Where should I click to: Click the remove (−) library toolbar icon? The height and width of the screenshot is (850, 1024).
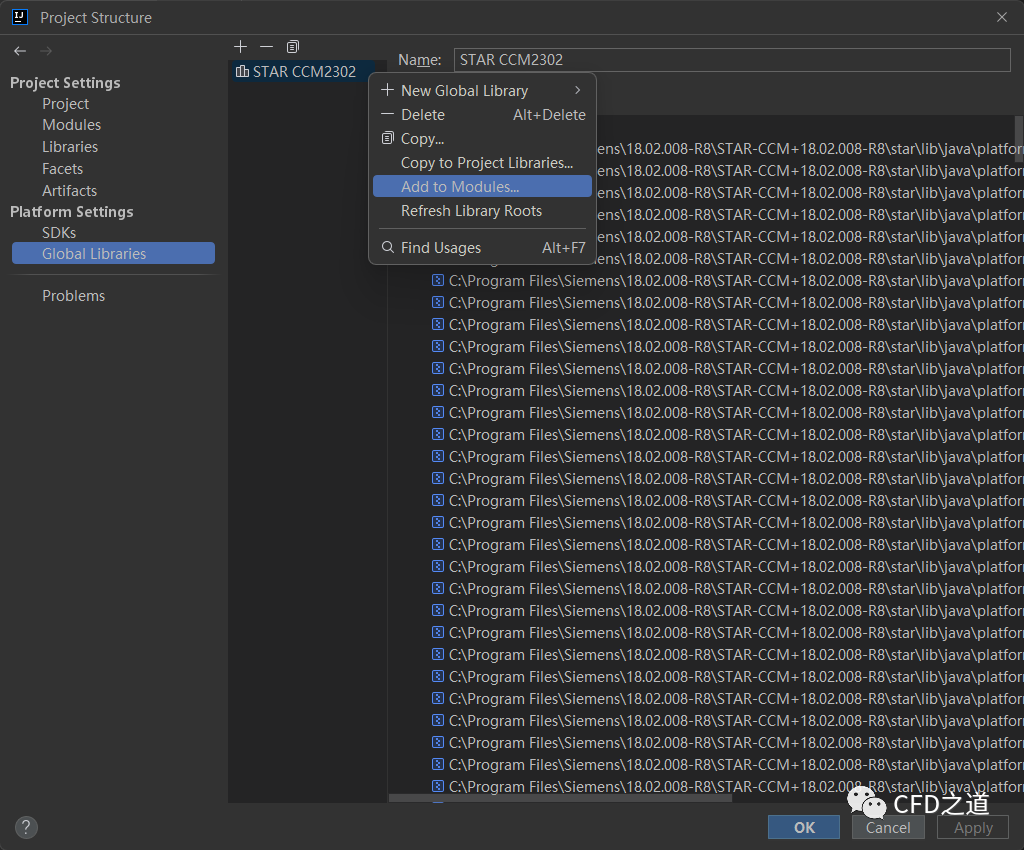pyautogui.click(x=266, y=47)
